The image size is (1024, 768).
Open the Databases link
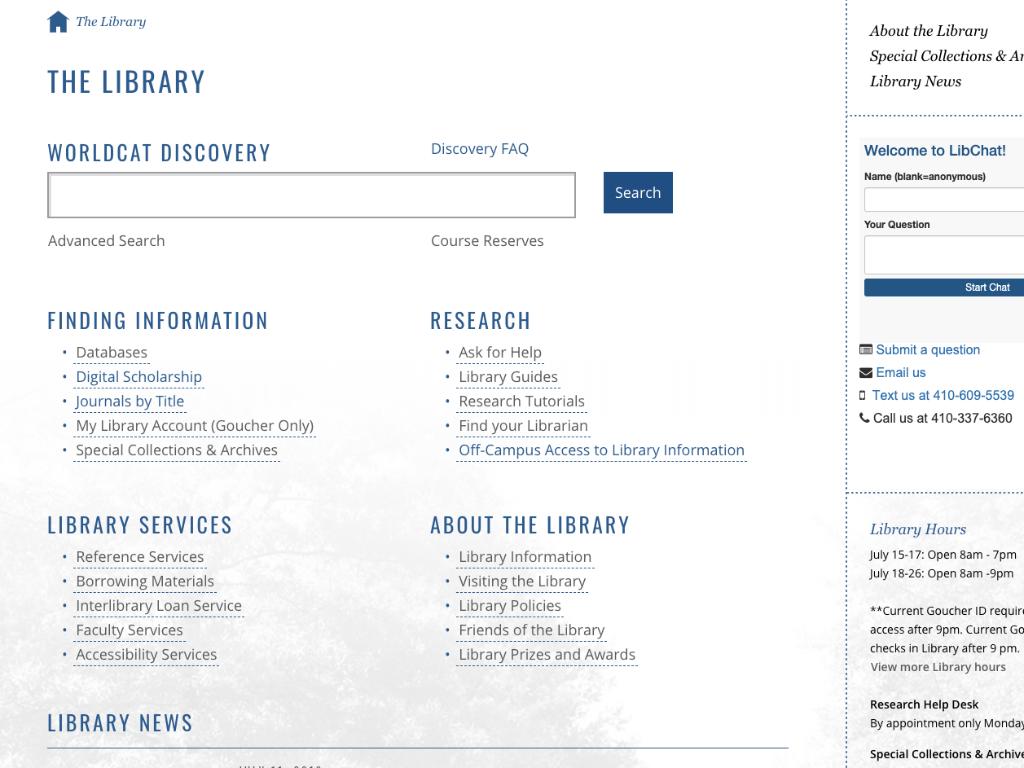click(x=111, y=353)
